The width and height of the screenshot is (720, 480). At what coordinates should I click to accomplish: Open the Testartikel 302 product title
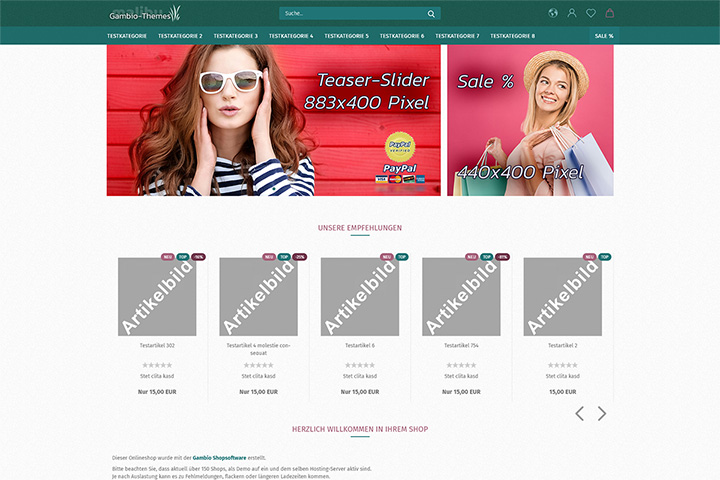157,345
